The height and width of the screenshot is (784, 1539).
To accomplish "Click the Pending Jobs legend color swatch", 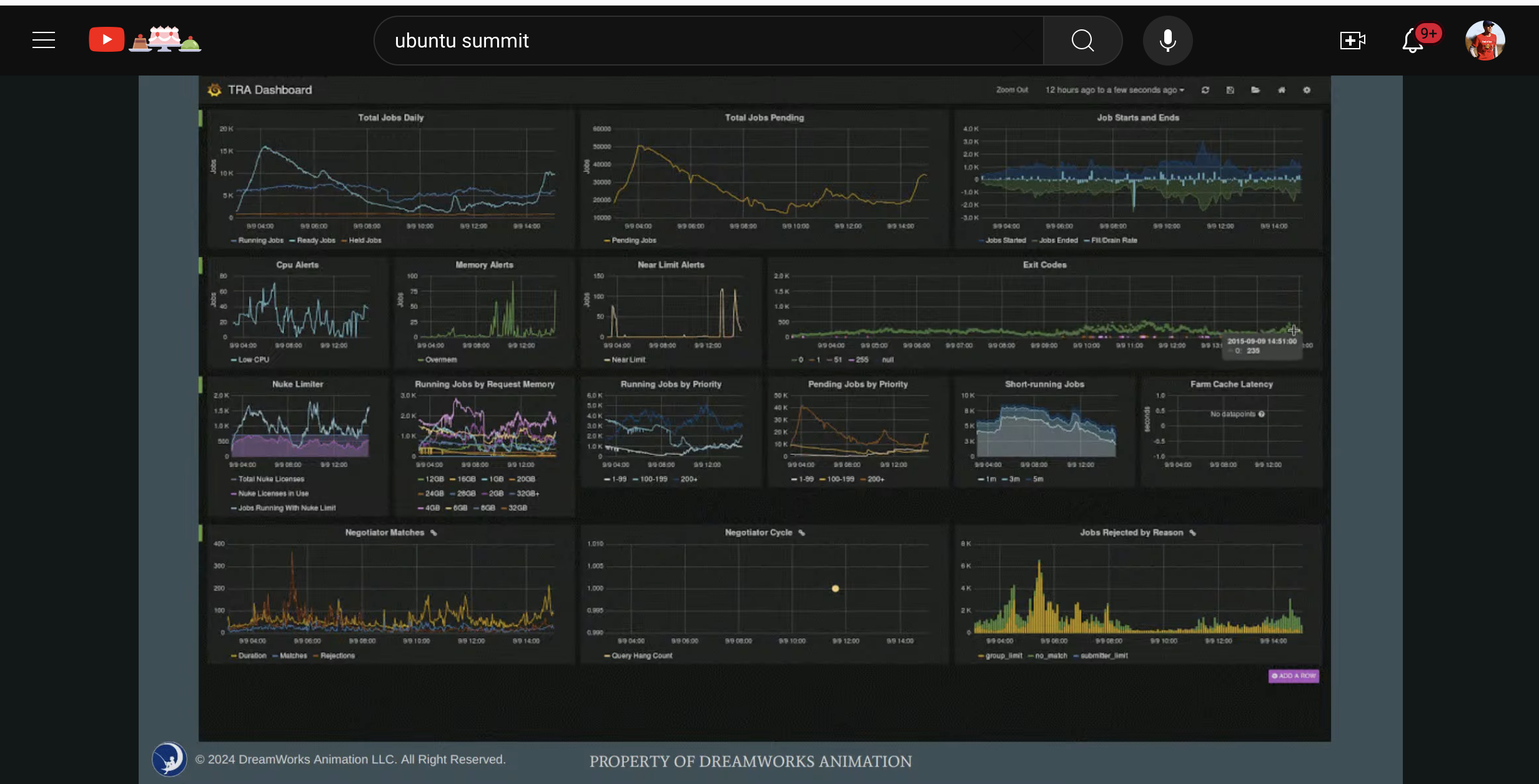I will [607, 240].
